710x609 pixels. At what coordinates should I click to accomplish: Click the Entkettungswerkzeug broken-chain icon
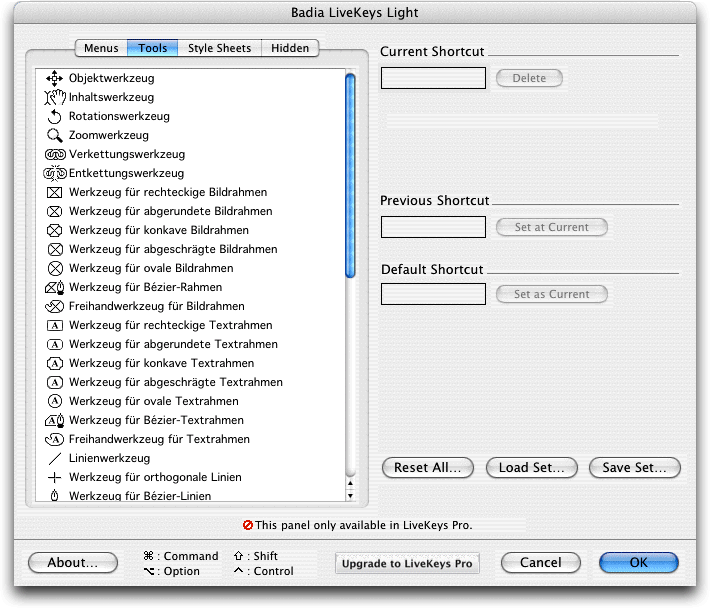55,173
